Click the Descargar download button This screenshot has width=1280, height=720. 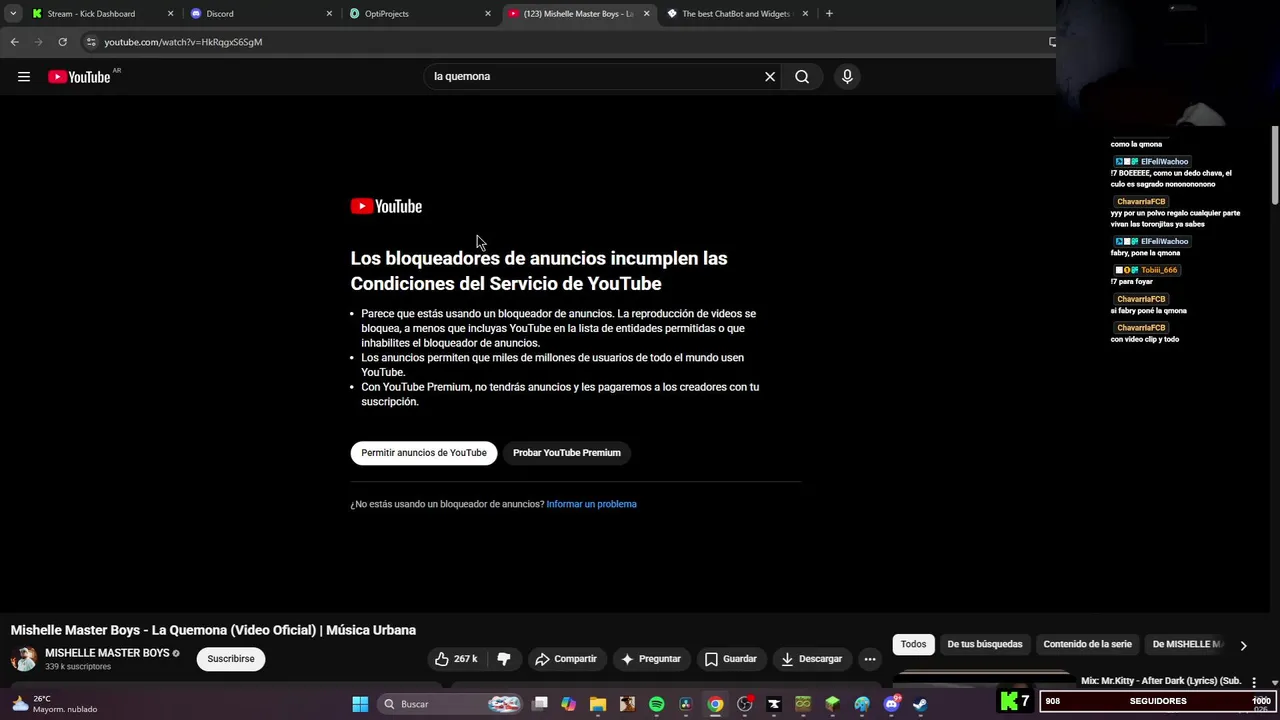[x=811, y=659]
